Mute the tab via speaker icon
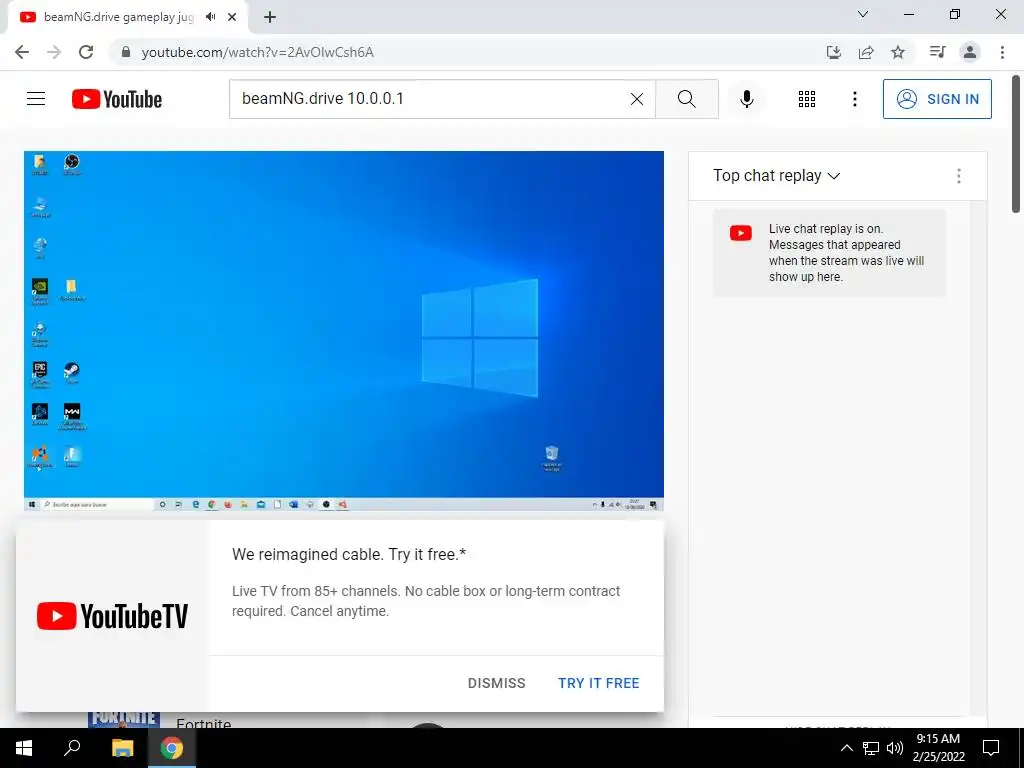Screen dimensions: 1024x768 [x=210, y=17]
